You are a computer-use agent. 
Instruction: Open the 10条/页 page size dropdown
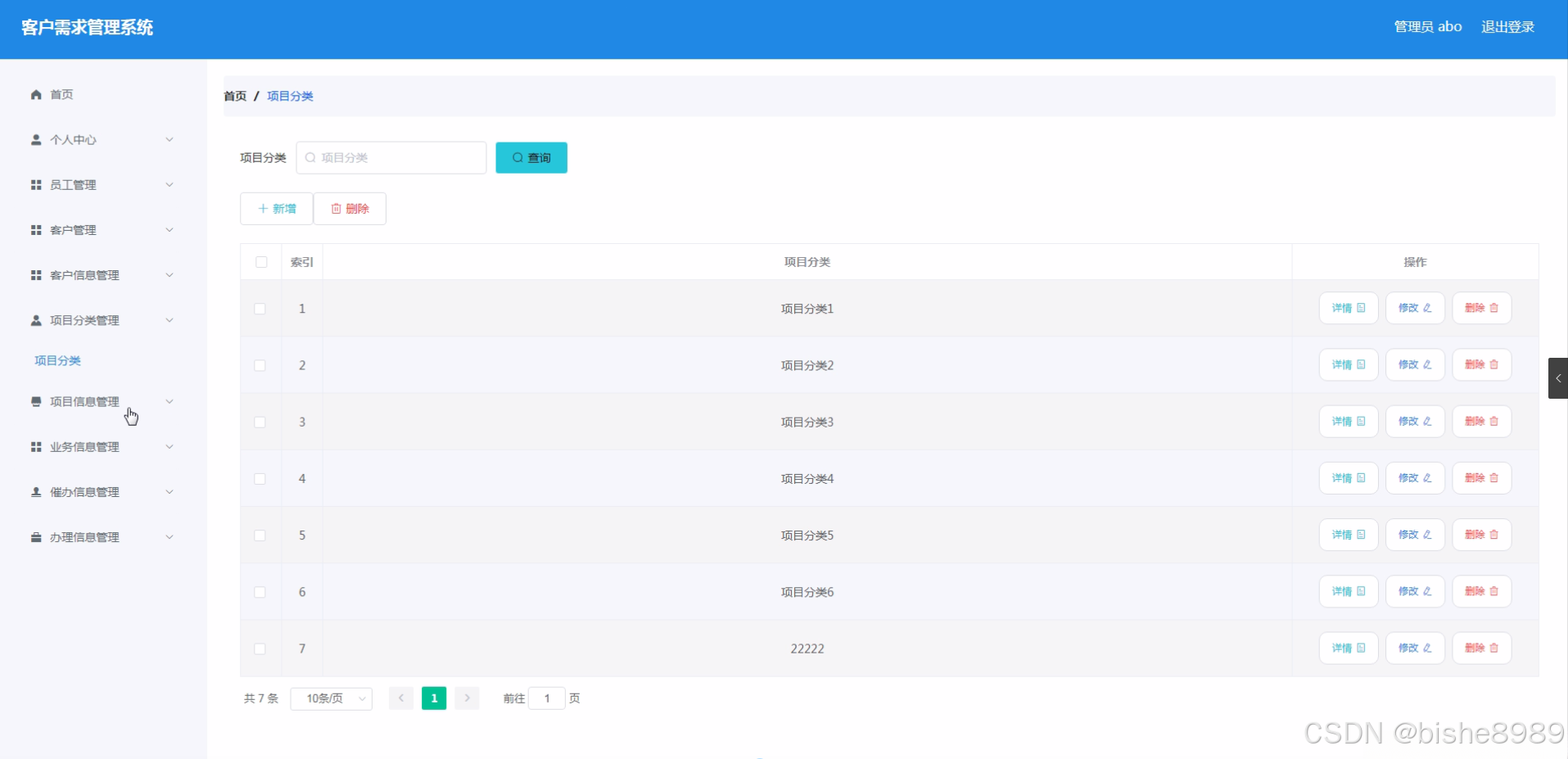click(x=331, y=698)
